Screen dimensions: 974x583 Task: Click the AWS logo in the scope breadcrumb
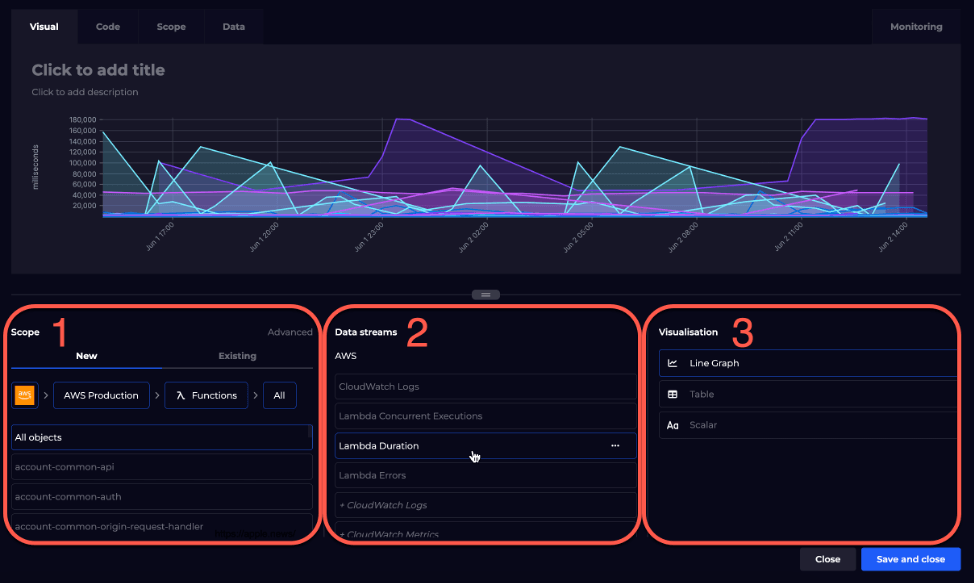click(25, 395)
